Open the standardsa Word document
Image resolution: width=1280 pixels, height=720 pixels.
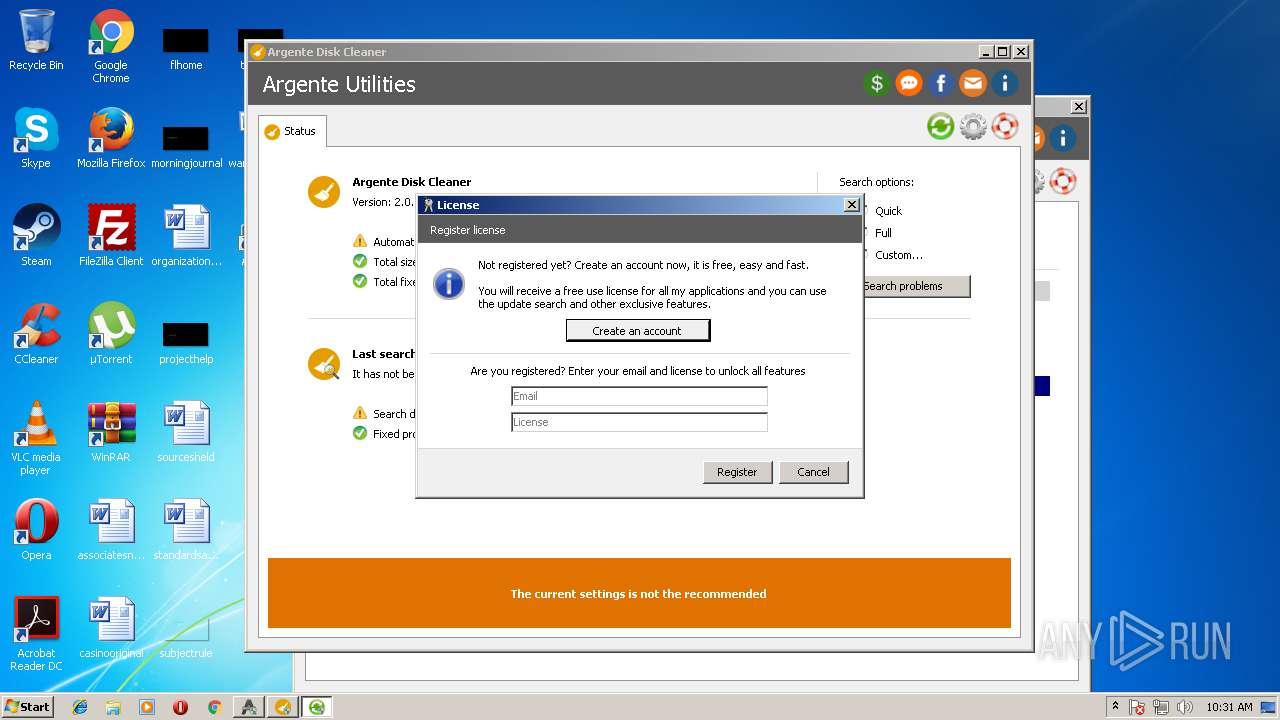tap(186, 530)
